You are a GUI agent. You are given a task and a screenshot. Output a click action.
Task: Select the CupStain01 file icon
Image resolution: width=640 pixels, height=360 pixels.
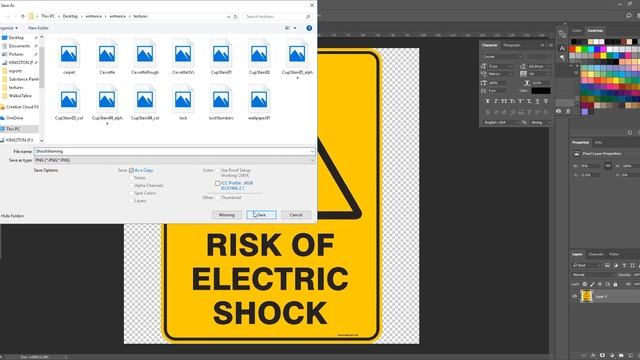tap(221, 57)
